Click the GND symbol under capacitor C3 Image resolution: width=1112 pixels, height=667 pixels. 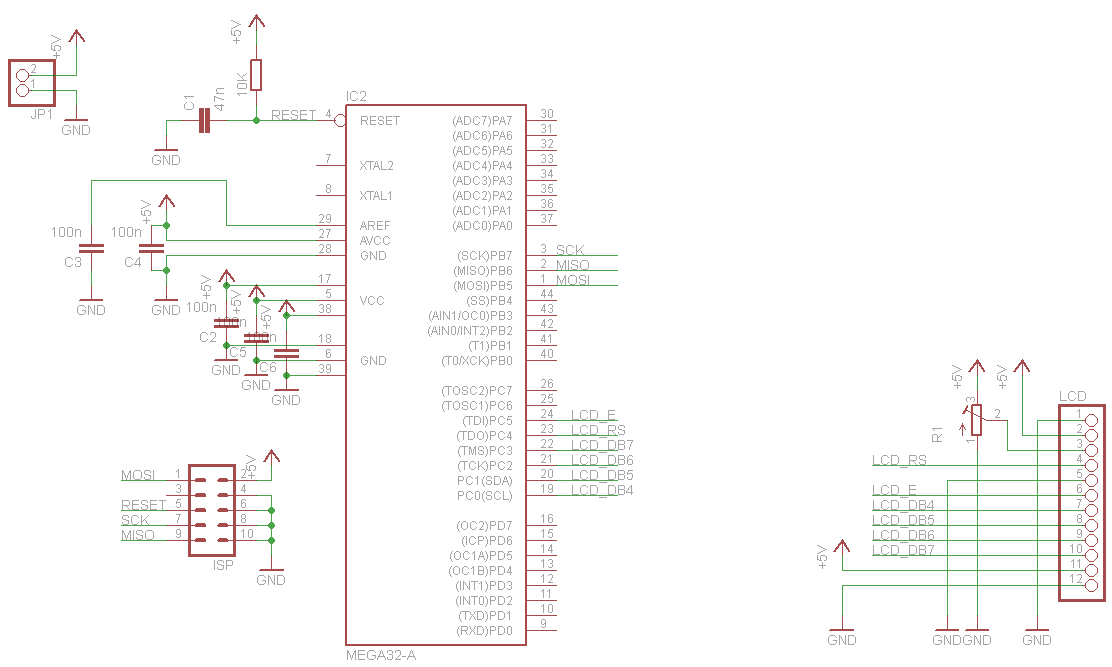coord(91,306)
